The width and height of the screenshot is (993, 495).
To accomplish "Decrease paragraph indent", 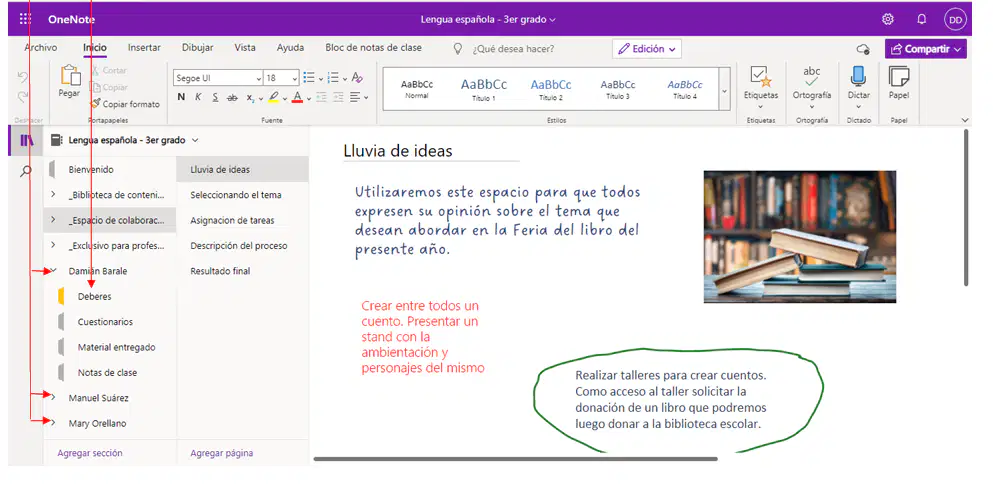I will (321, 97).
